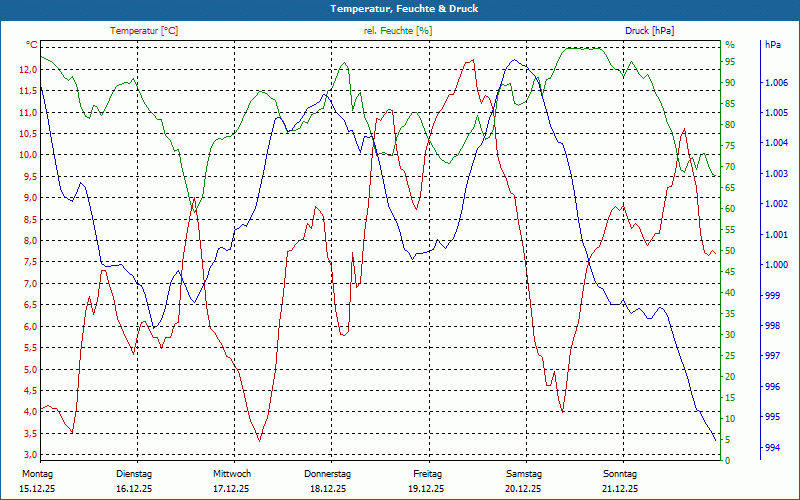800x500 pixels.
Task: Select the green 'rel. Feuchte [%]' legend label
Action: [x=398, y=31]
